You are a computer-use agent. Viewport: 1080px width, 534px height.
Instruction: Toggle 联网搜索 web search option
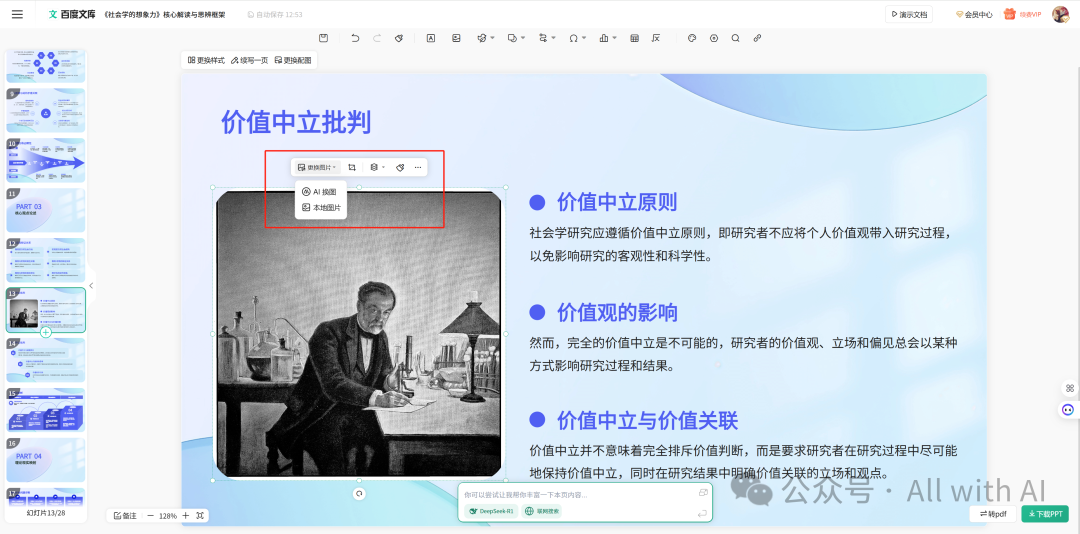[x=543, y=511]
